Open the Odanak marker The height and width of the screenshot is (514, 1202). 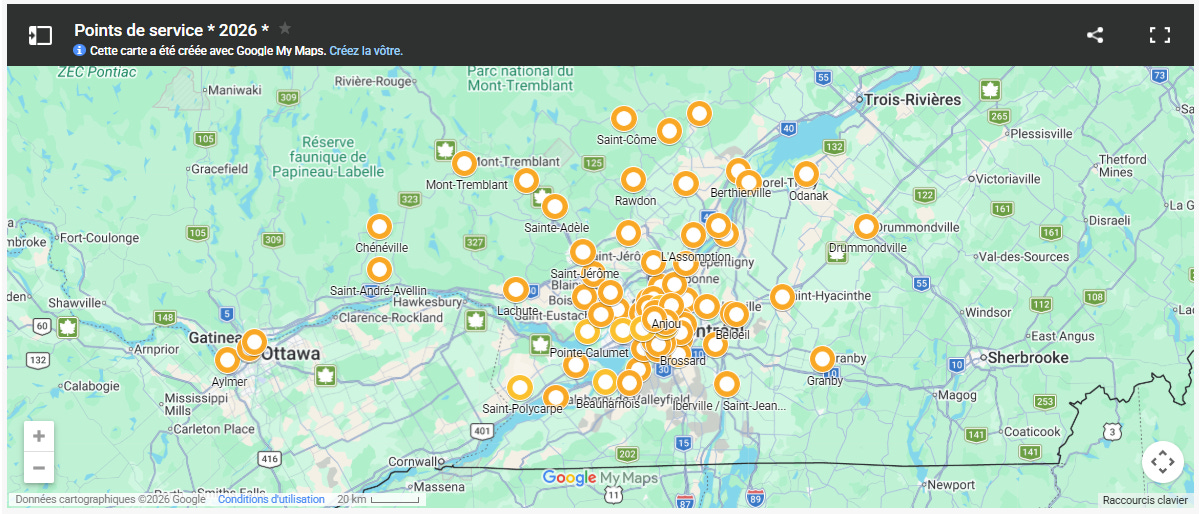coord(806,175)
